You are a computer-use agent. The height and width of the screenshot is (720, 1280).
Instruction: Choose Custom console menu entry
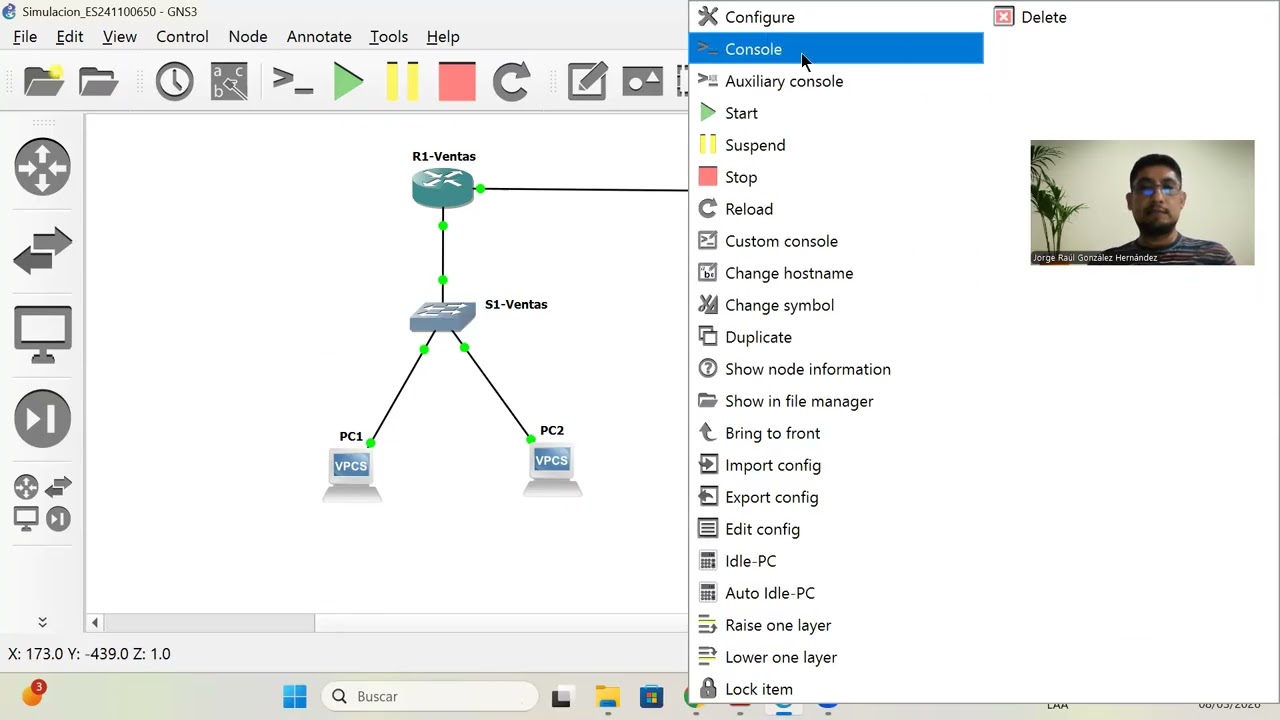836,241
